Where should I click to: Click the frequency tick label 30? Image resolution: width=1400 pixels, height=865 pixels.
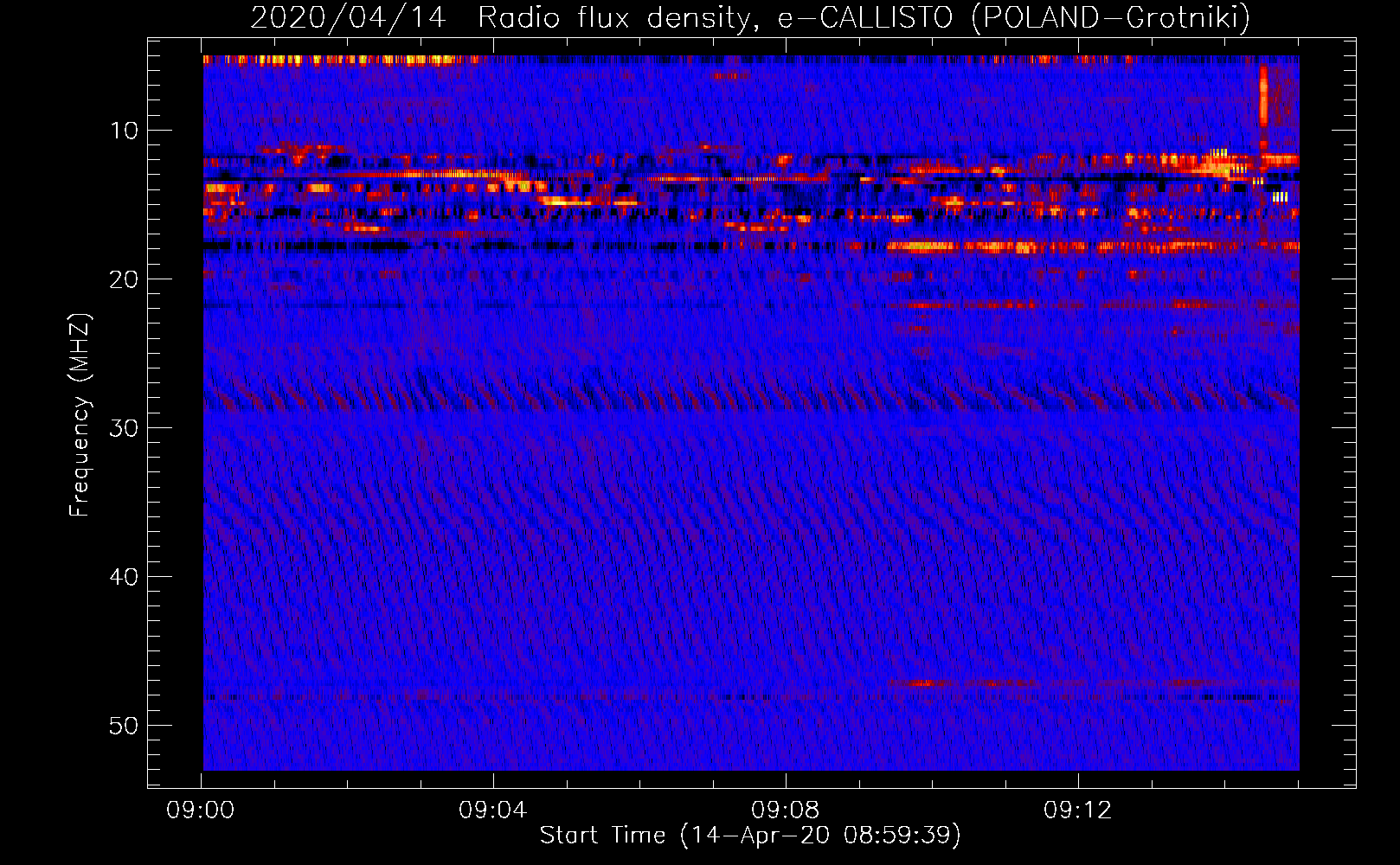(124, 428)
